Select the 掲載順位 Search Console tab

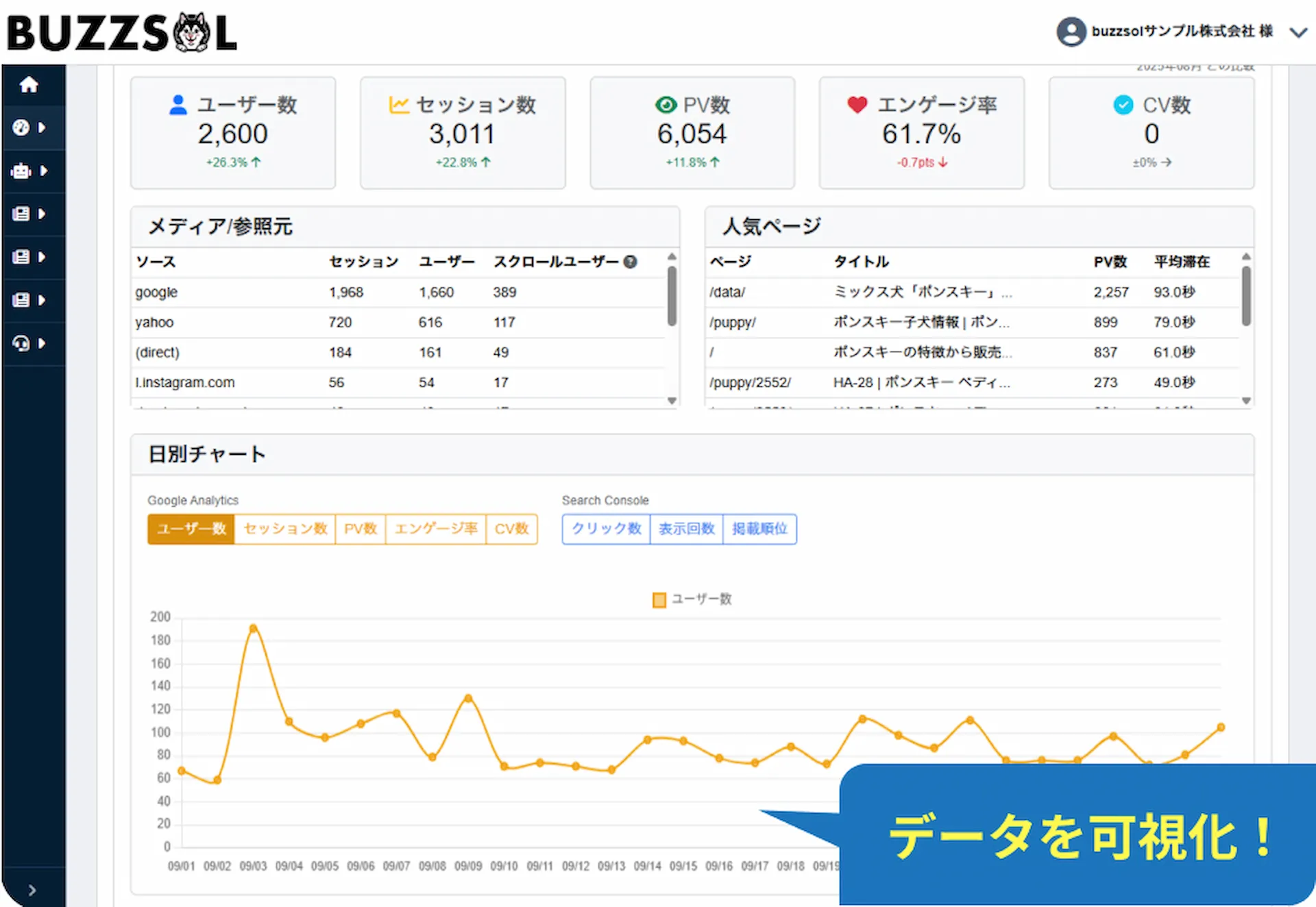click(x=759, y=529)
